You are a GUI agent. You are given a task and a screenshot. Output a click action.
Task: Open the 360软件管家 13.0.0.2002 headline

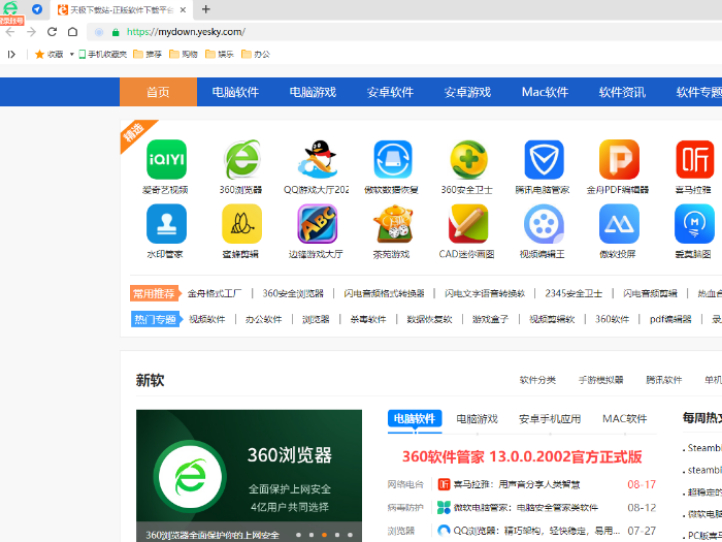[522, 457]
